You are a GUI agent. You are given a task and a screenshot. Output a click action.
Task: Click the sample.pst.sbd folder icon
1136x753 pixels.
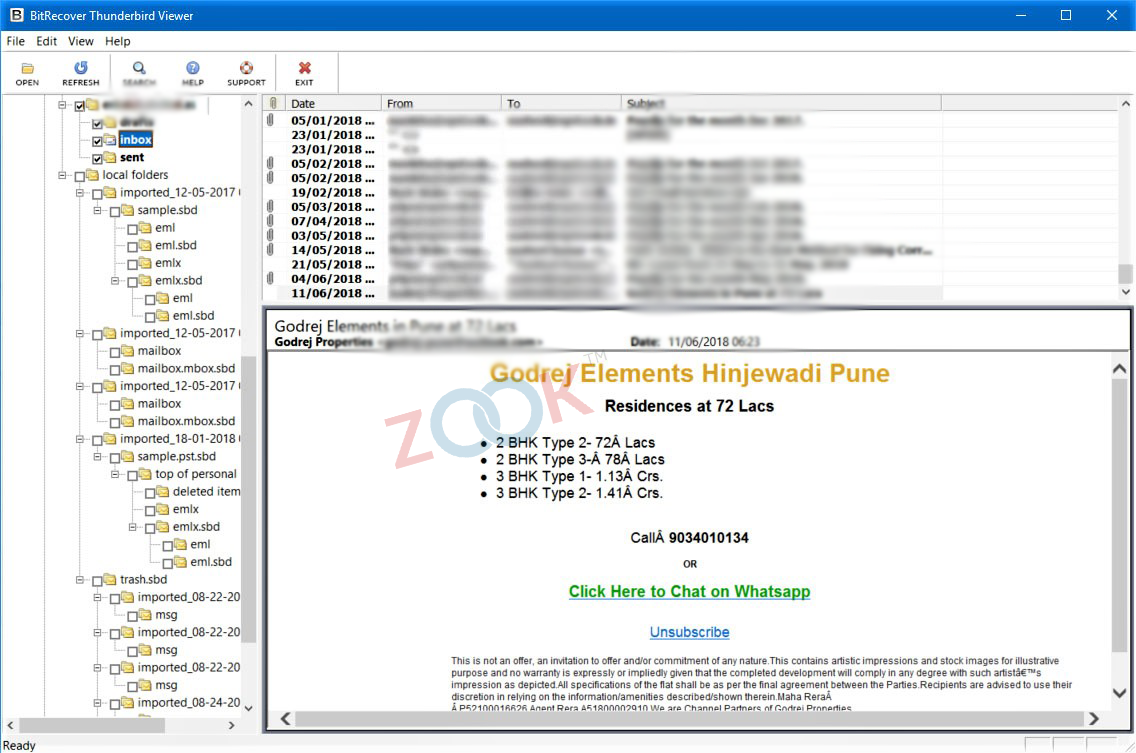pos(127,456)
